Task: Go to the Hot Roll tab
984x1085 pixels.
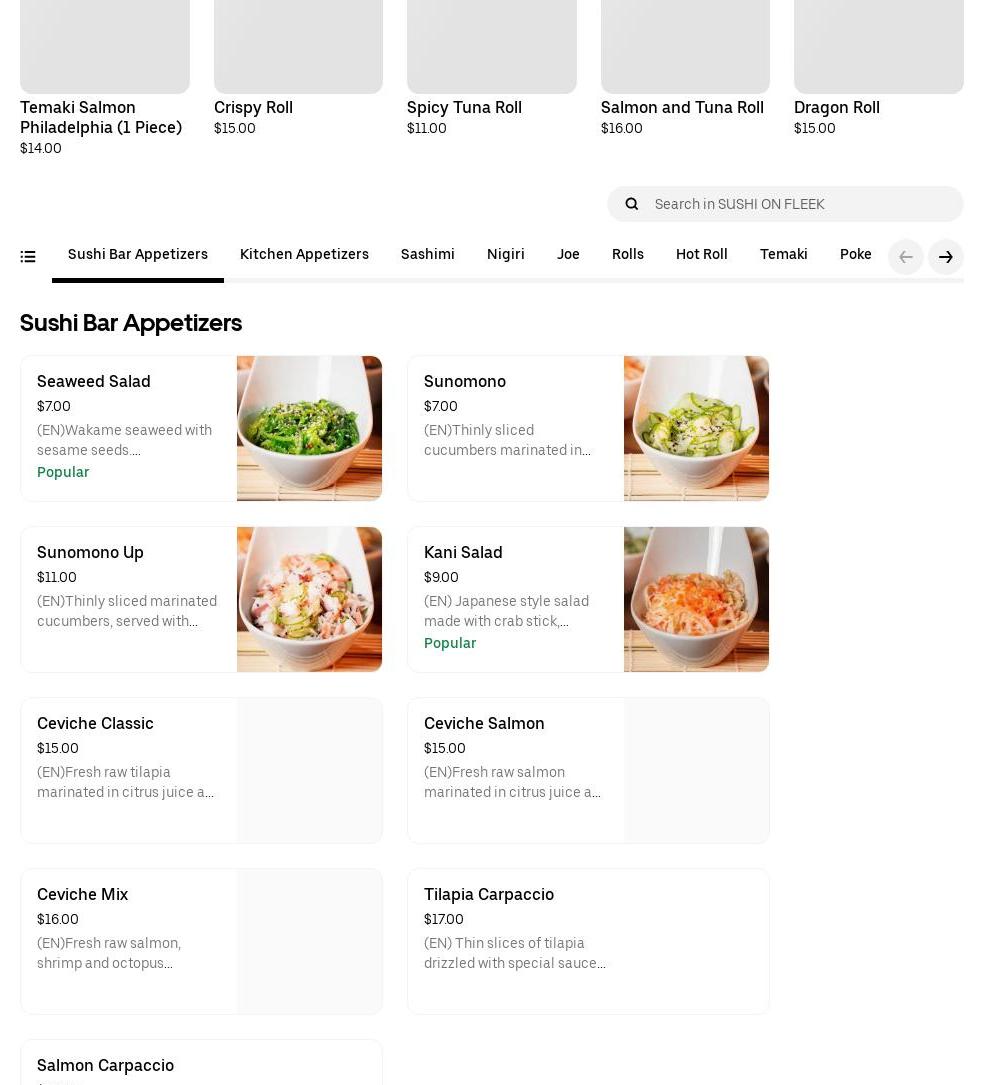Action: tap(702, 254)
